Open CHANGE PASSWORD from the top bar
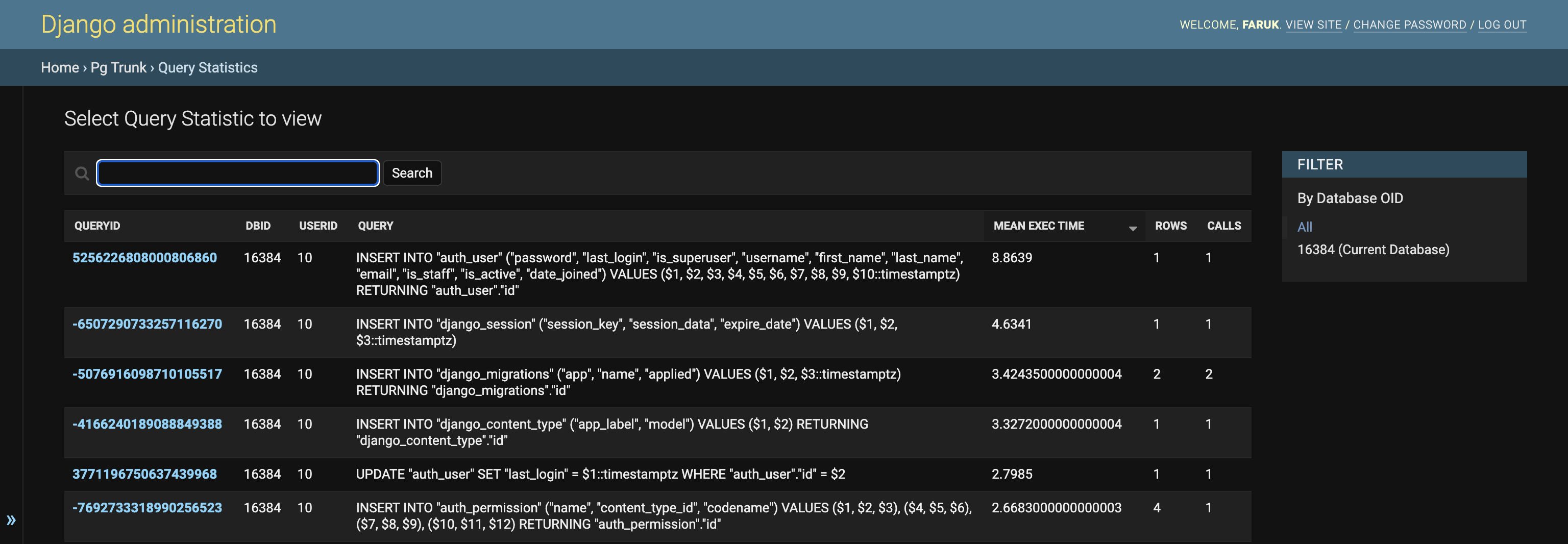The height and width of the screenshot is (544, 1568). [1410, 24]
